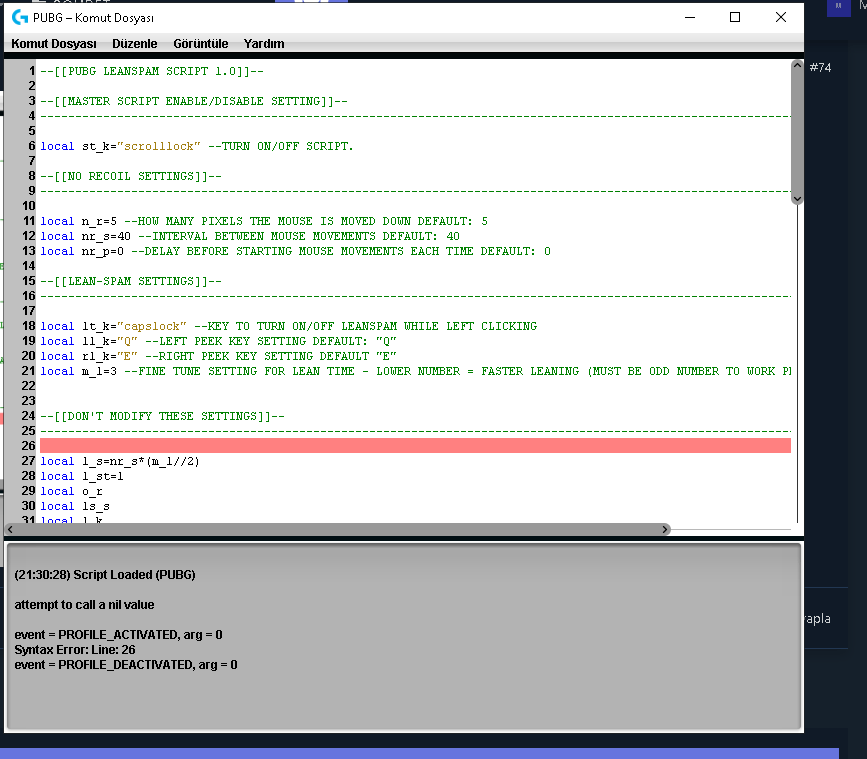Click the Logitech G logo in title bar
The width and height of the screenshot is (867, 759).
pos(20,18)
